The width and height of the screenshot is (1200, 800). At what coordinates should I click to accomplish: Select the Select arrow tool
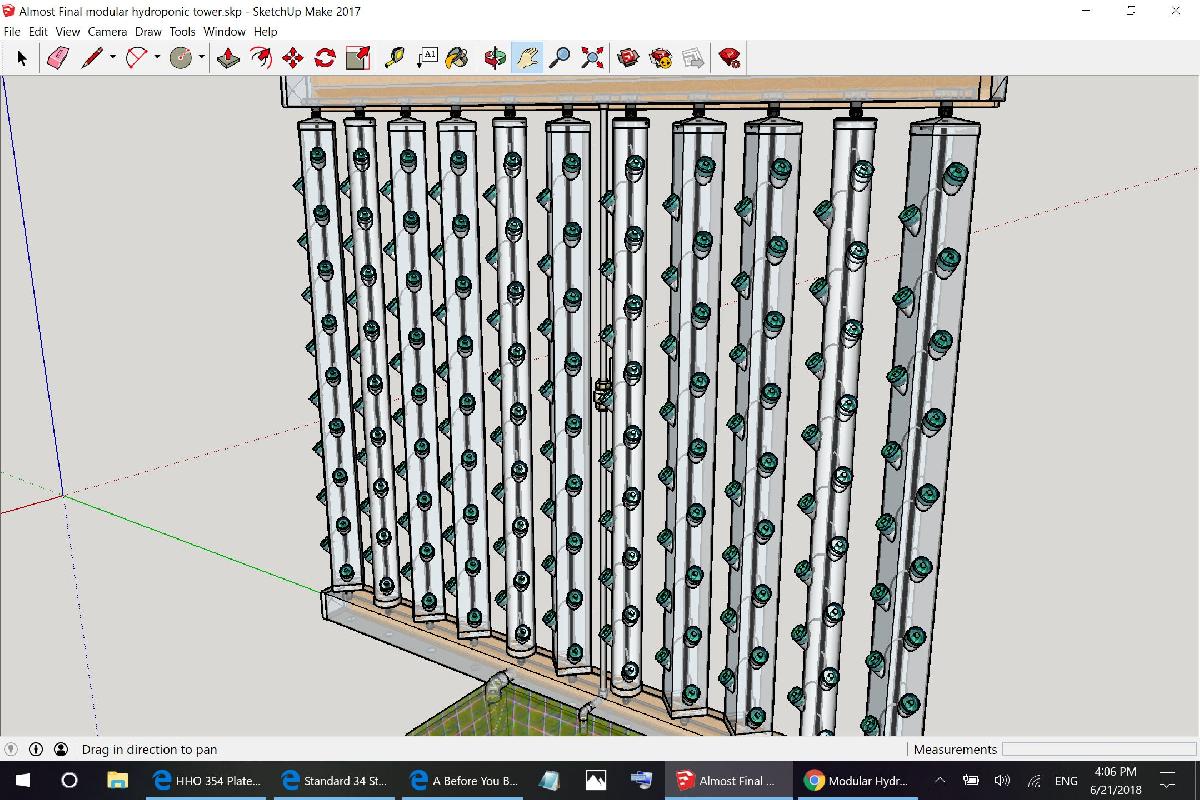point(22,57)
